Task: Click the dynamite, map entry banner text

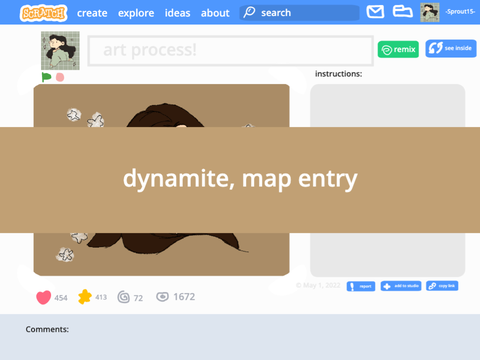Action: [240, 179]
